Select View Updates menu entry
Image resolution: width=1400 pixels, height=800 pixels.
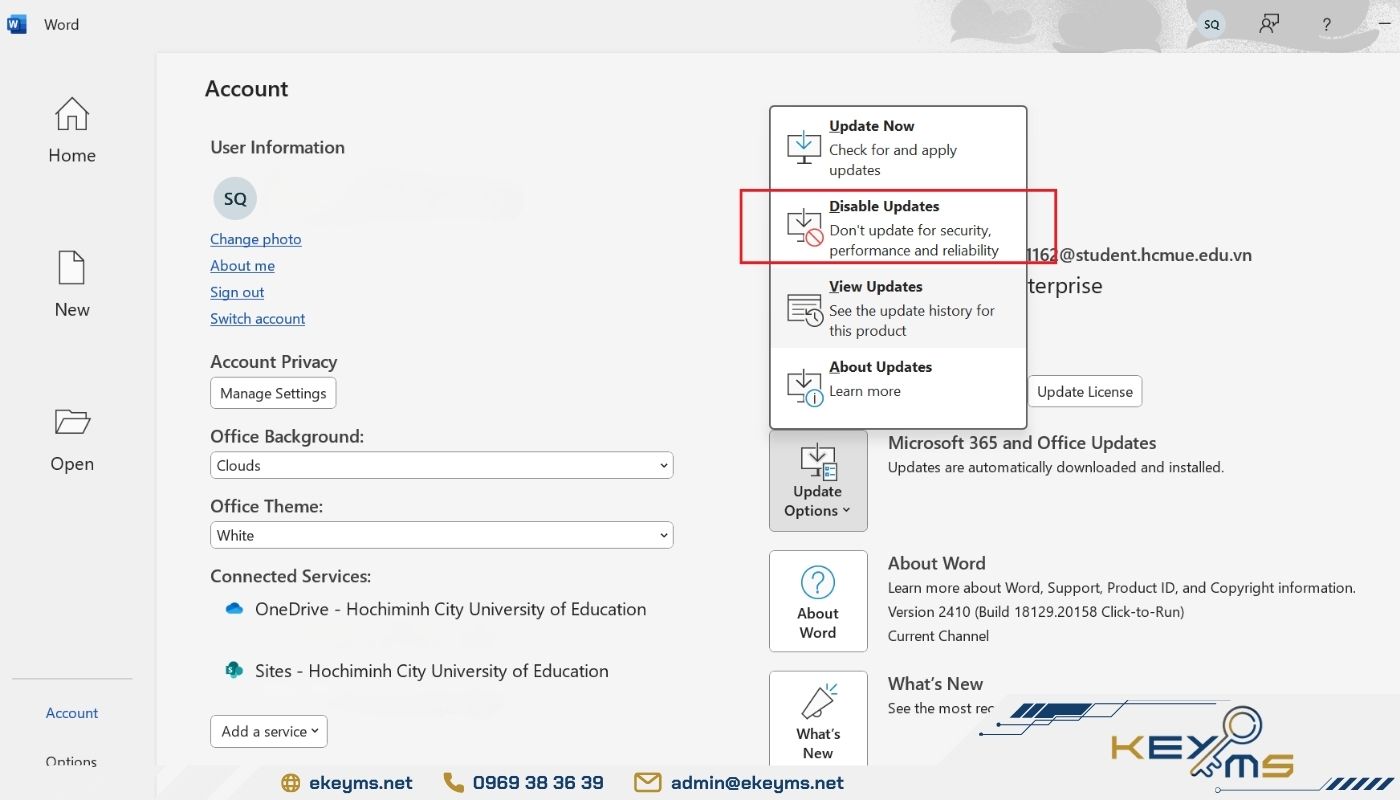tap(898, 307)
